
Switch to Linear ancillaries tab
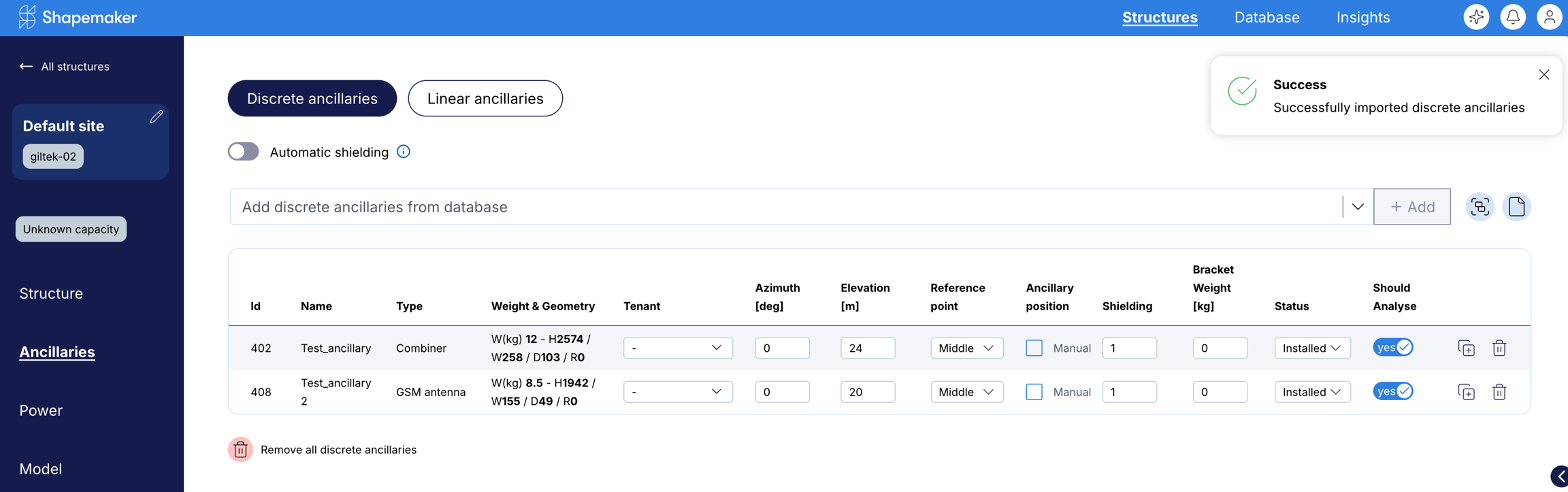click(x=485, y=99)
